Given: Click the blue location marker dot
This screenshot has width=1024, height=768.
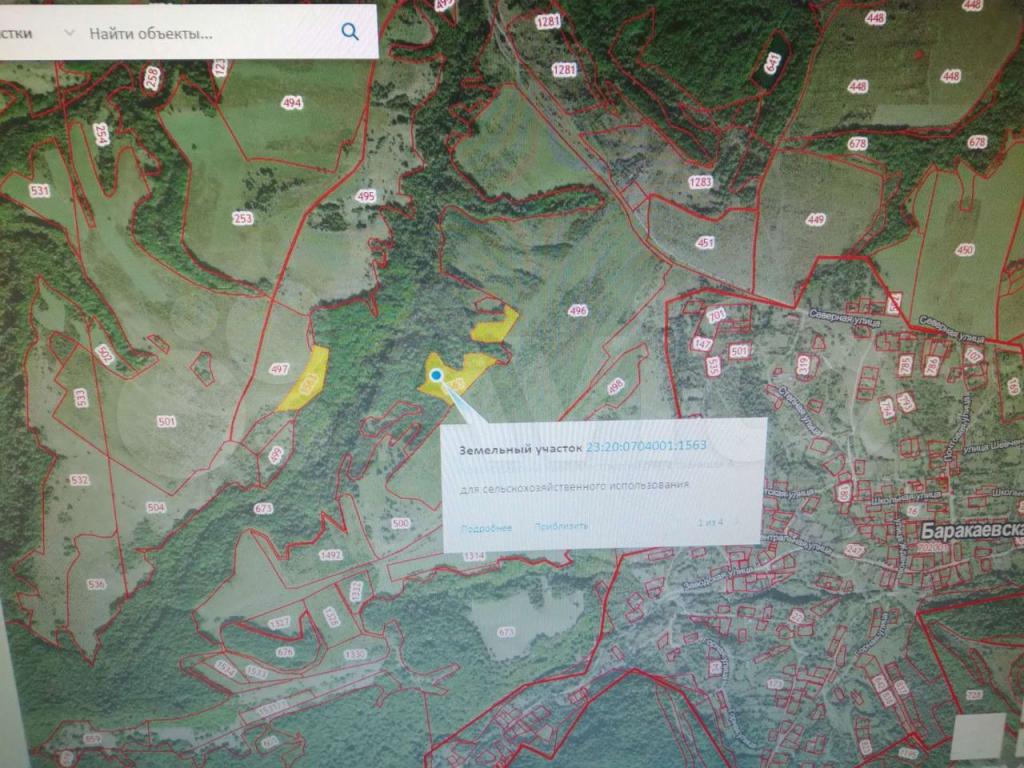Looking at the screenshot, I should coord(436,376).
